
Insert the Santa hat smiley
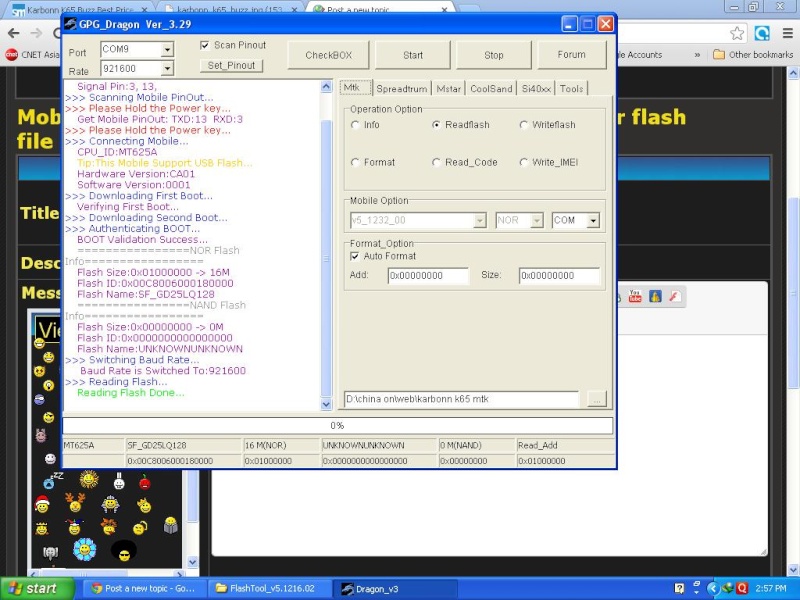pyautogui.click(x=42, y=504)
